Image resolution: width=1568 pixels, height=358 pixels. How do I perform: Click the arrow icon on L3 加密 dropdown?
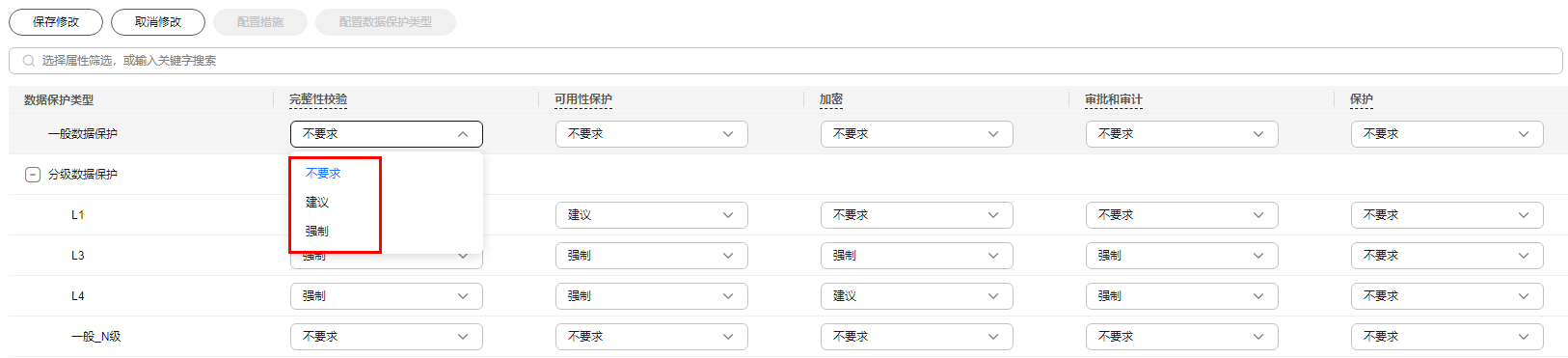coord(993,256)
